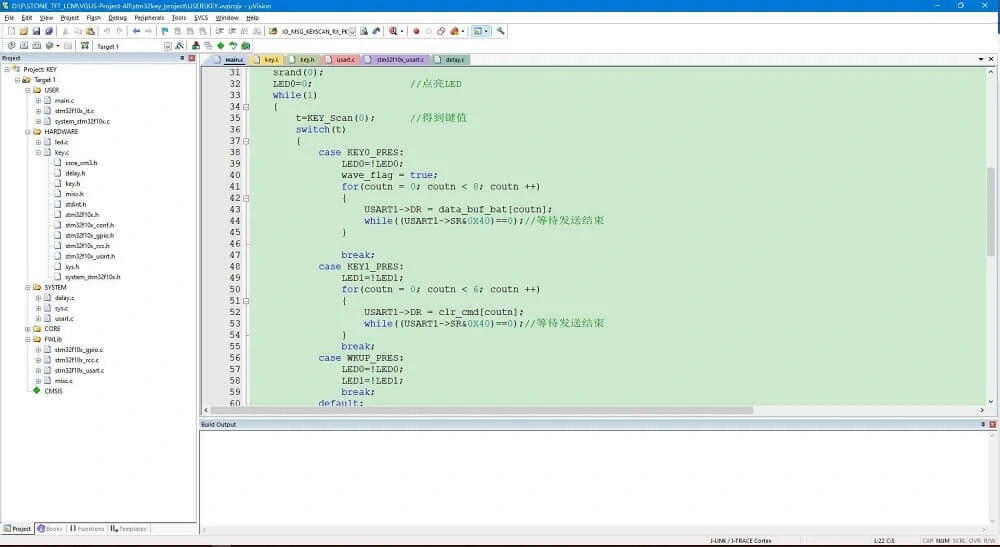This screenshot has height=547, width=1000.
Task: Navigate backwards with the blue left arrow
Action: tap(136, 31)
